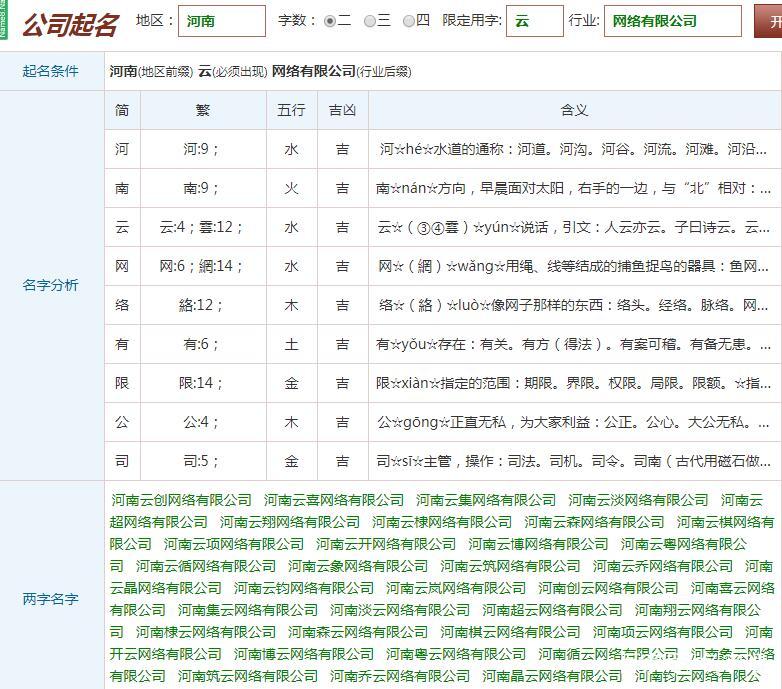Click the red start button at top right
This screenshot has width=782, height=689.
pyautogui.click(x=768, y=21)
